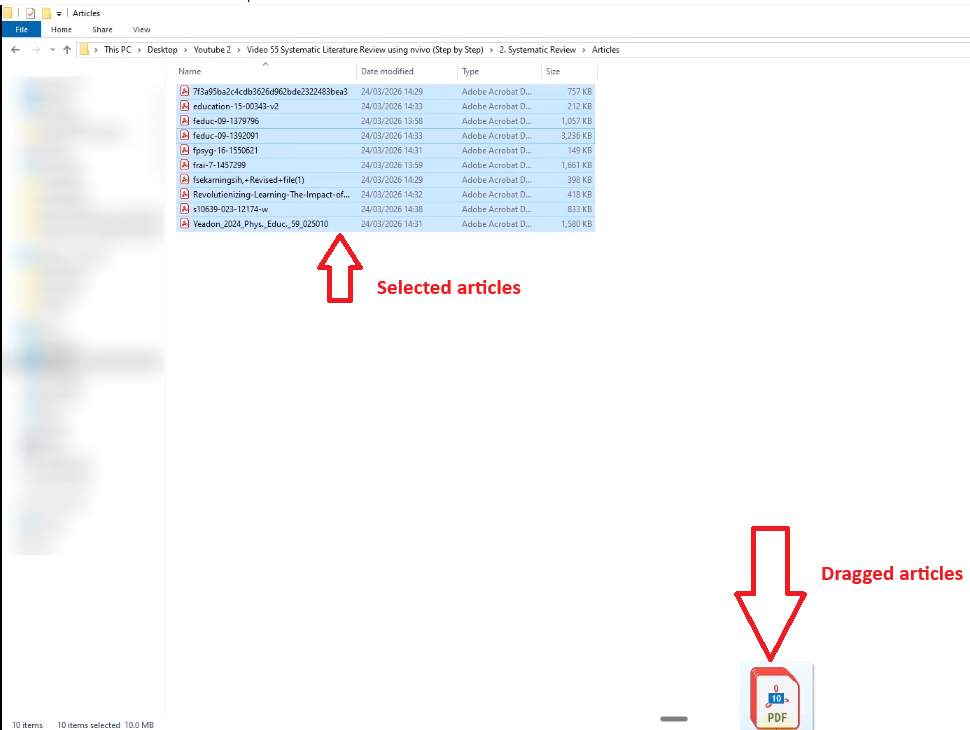Viewport: 970px width, 730px height.
Task: Click Desktop in the breadcrumb path
Action: [162, 49]
